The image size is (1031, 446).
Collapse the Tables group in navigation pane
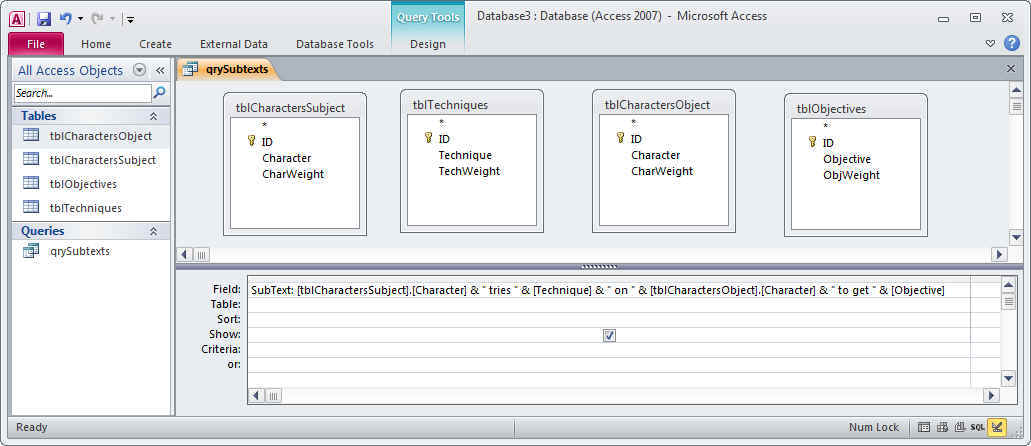[153, 116]
